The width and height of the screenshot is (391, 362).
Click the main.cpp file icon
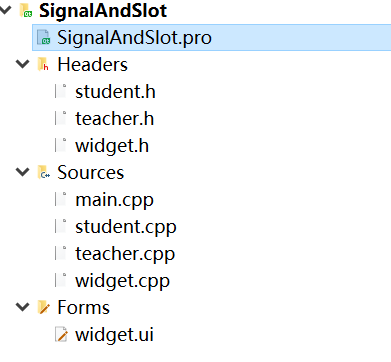[x=61, y=199]
